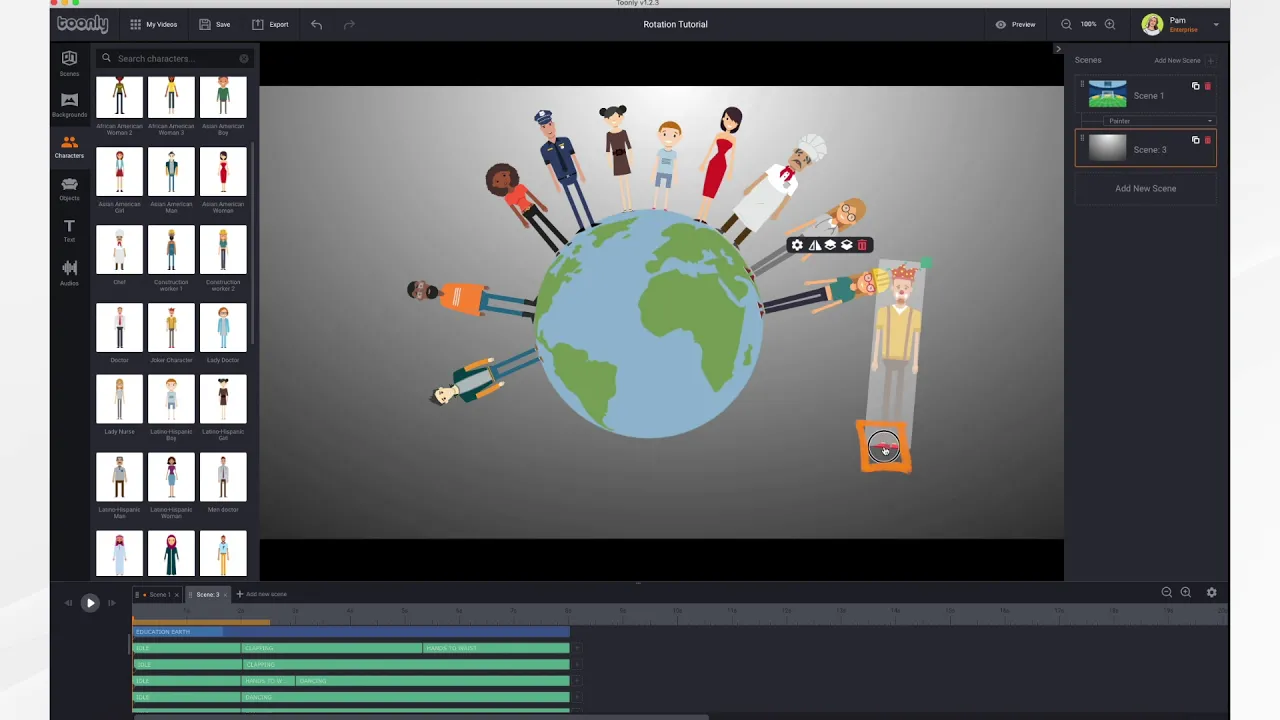Switch to Scene: 3 timeline tab
The width and height of the screenshot is (1280, 720).
[x=207, y=595]
